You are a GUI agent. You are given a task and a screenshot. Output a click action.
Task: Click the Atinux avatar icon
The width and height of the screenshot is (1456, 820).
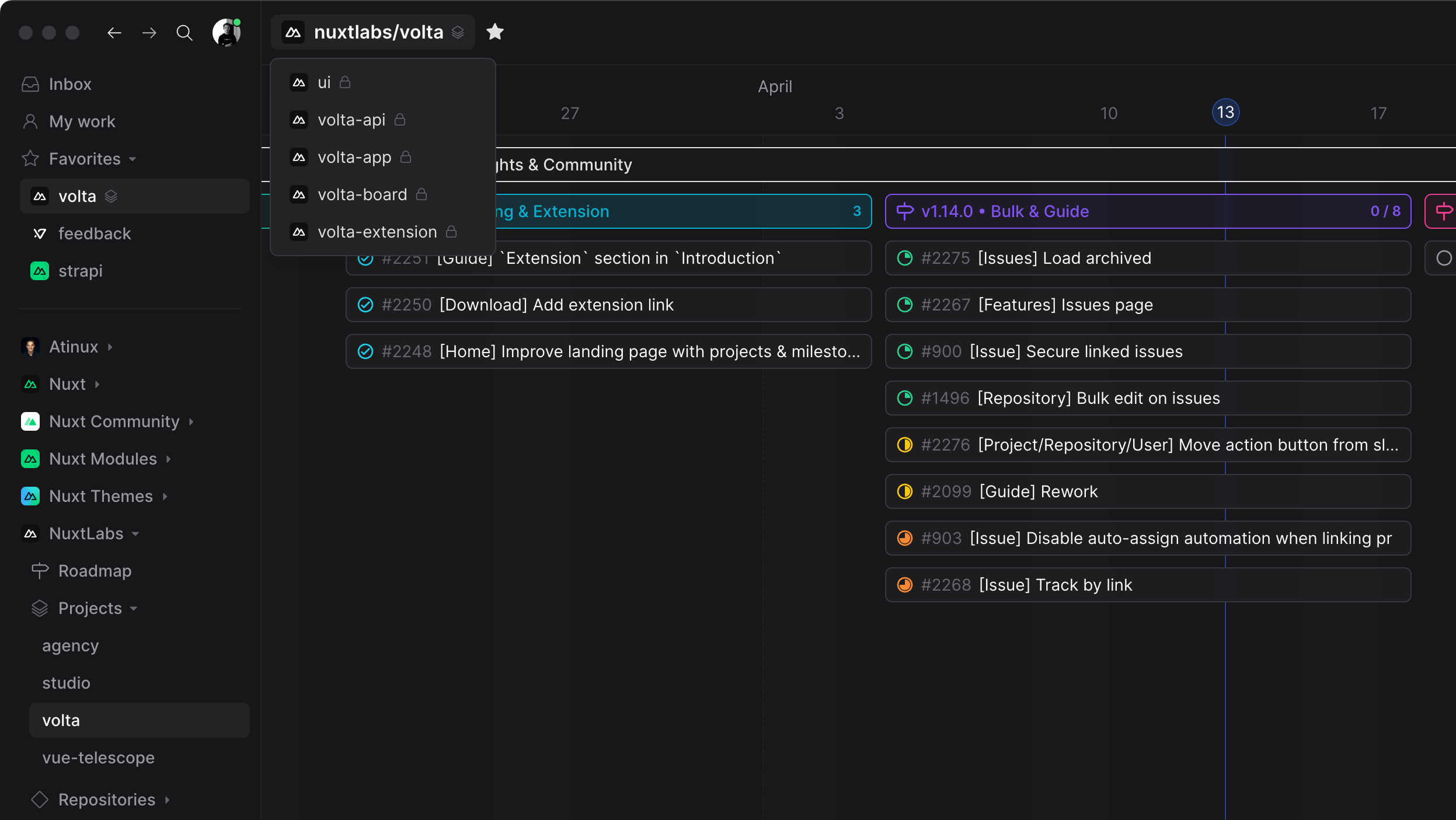click(30, 347)
